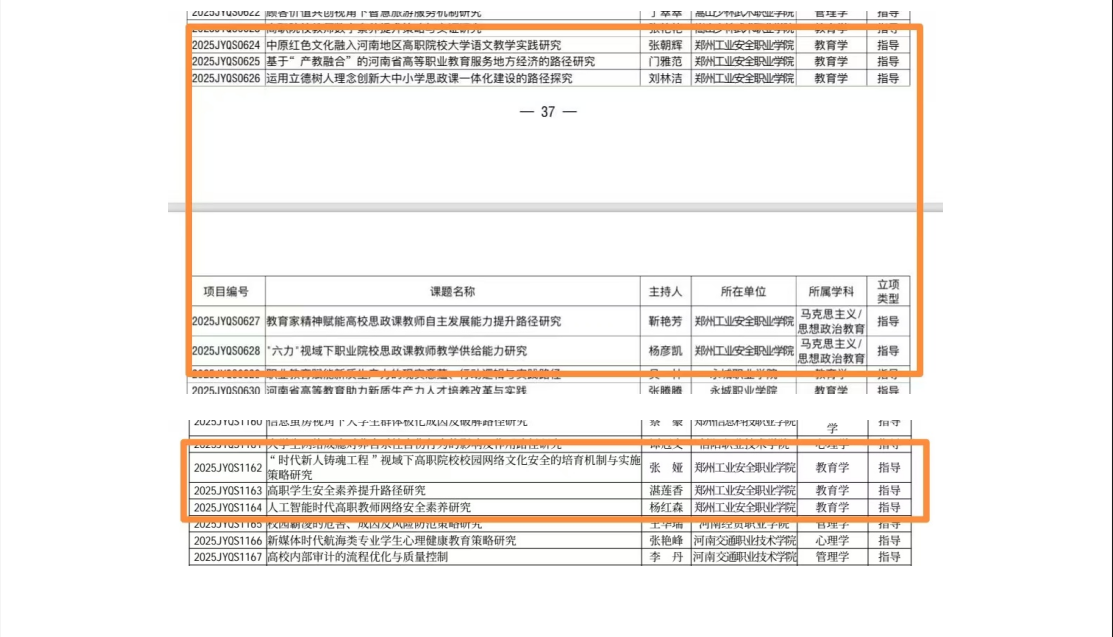1113x637 pixels.
Task: Click 教育学 in 门雅范 row
Action: (x=831, y=62)
